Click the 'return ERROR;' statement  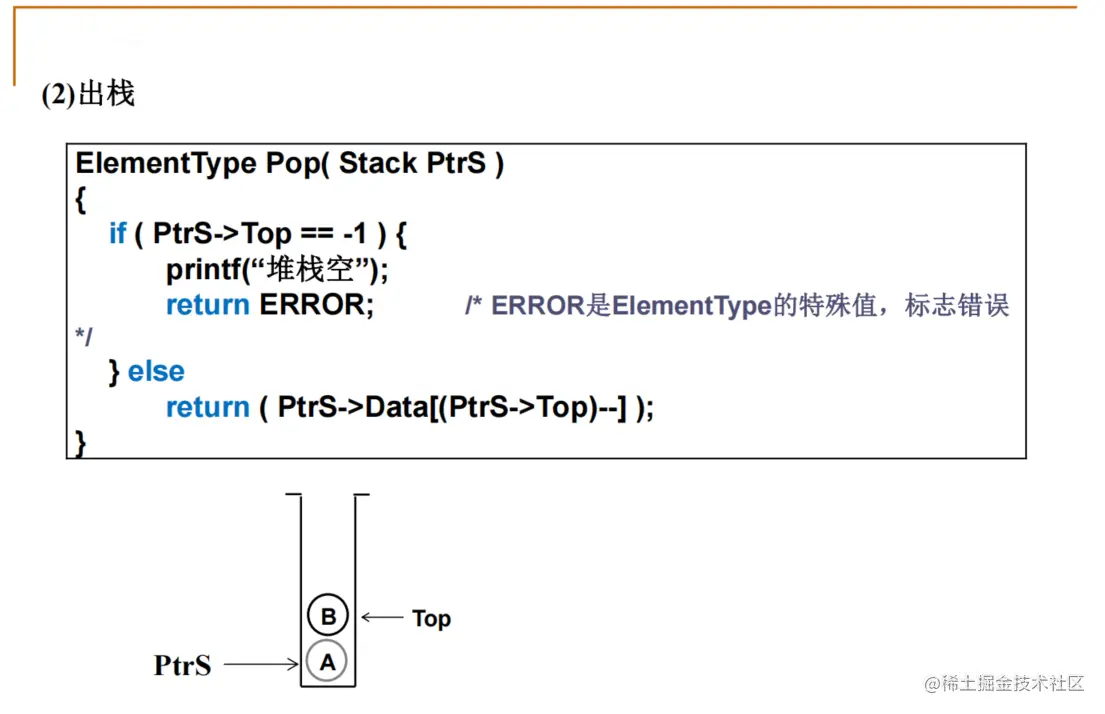[x=270, y=305]
